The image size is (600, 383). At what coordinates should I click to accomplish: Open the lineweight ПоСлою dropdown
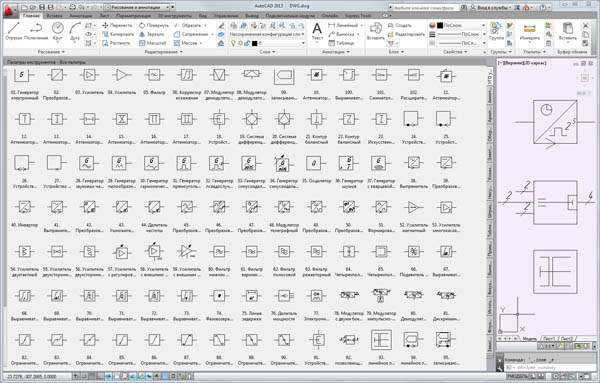(461, 34)
